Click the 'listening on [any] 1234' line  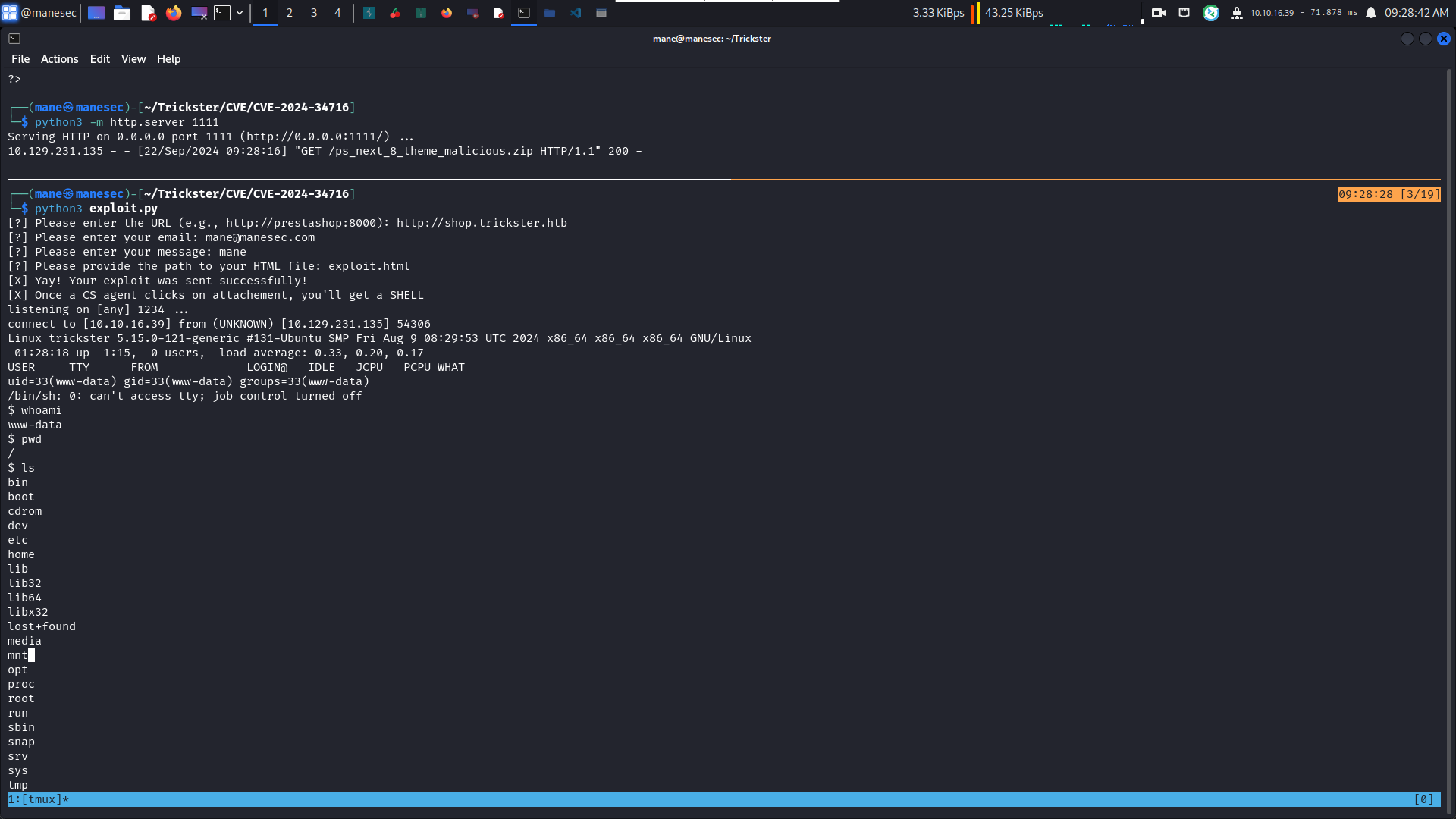pos(99,309)
